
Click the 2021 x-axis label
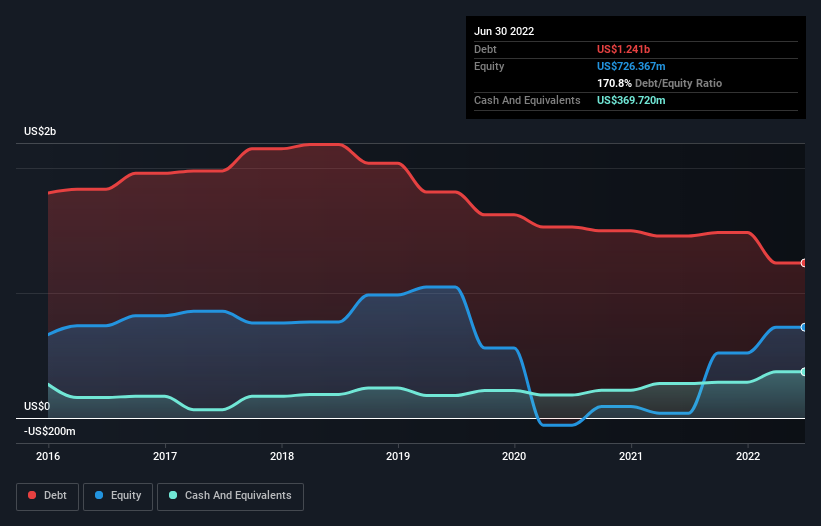click(631, 456)
